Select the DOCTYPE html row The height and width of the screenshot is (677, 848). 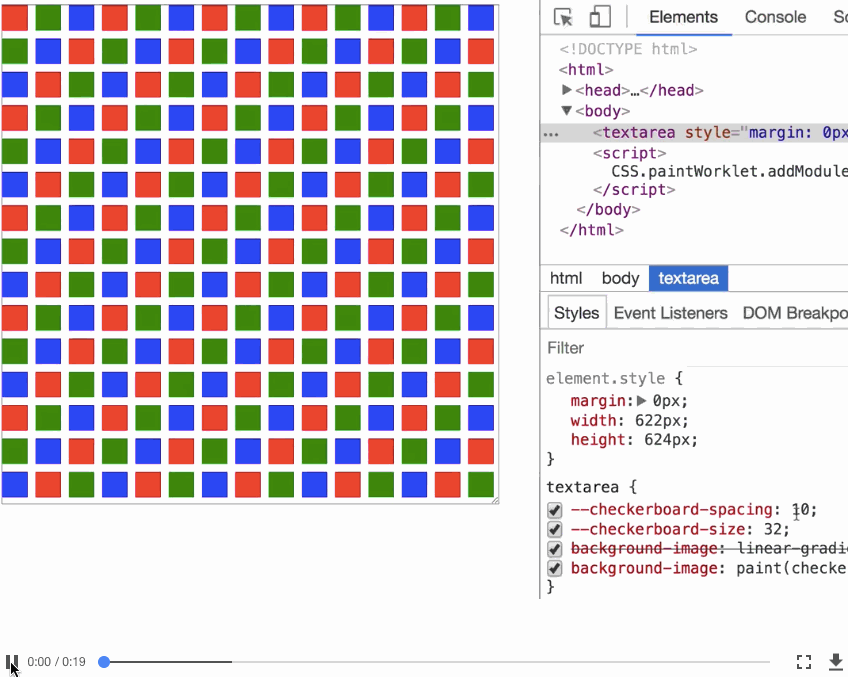(x=628, y=49)
